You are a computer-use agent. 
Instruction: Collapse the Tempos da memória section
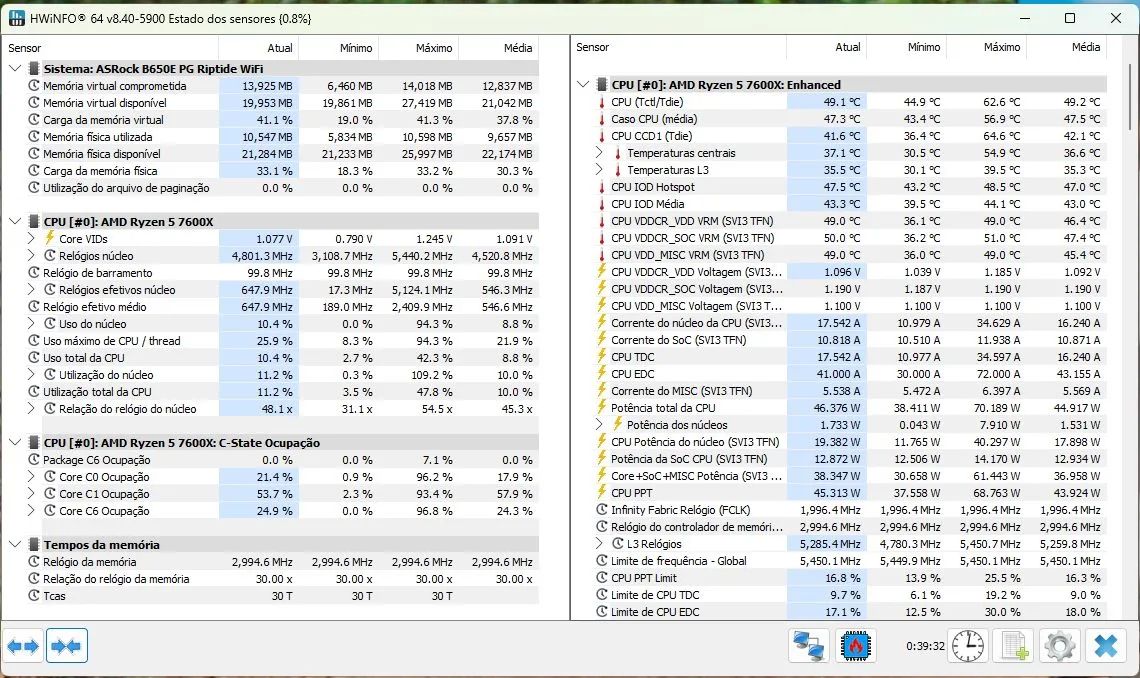pos(15,544)
